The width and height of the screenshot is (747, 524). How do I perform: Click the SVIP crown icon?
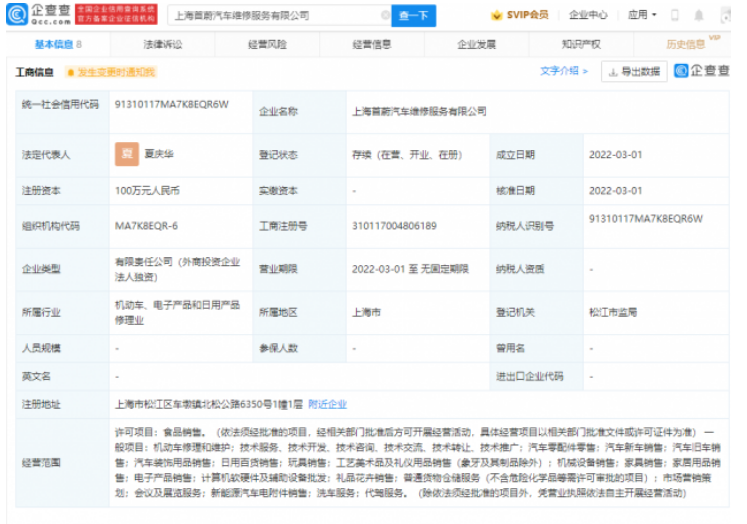pyautogui.click(x=496, y=15)
